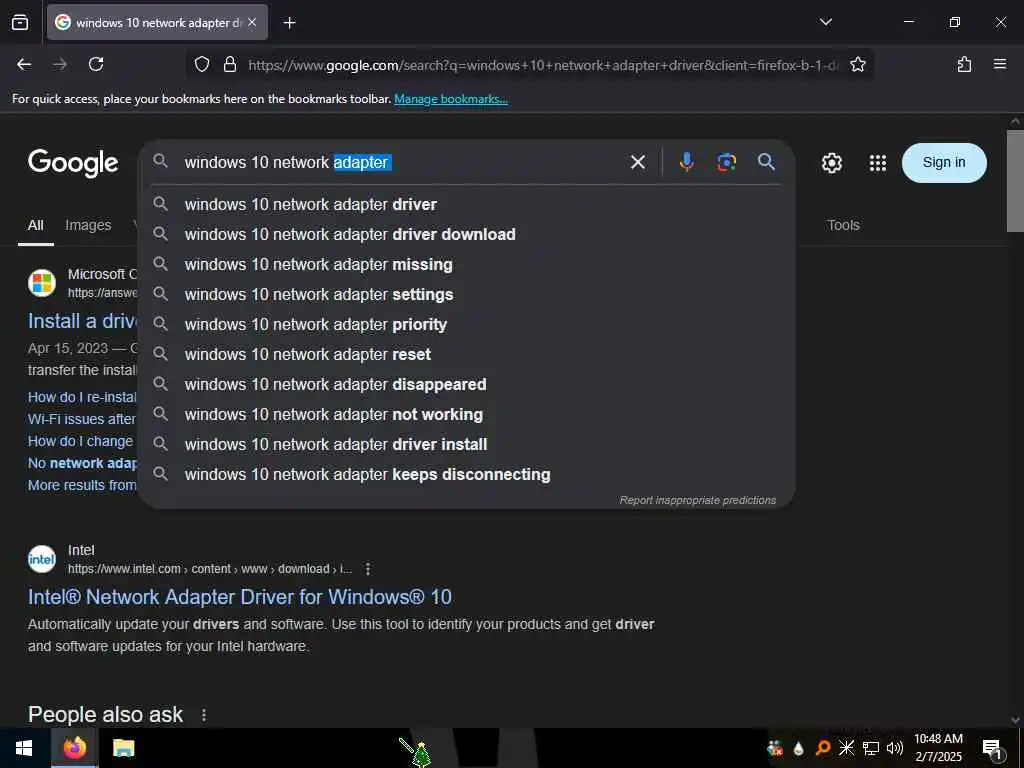This screenshot has height=768, width=1024.
Task: Open 'Install a driv...' result title
Action: 82,321
